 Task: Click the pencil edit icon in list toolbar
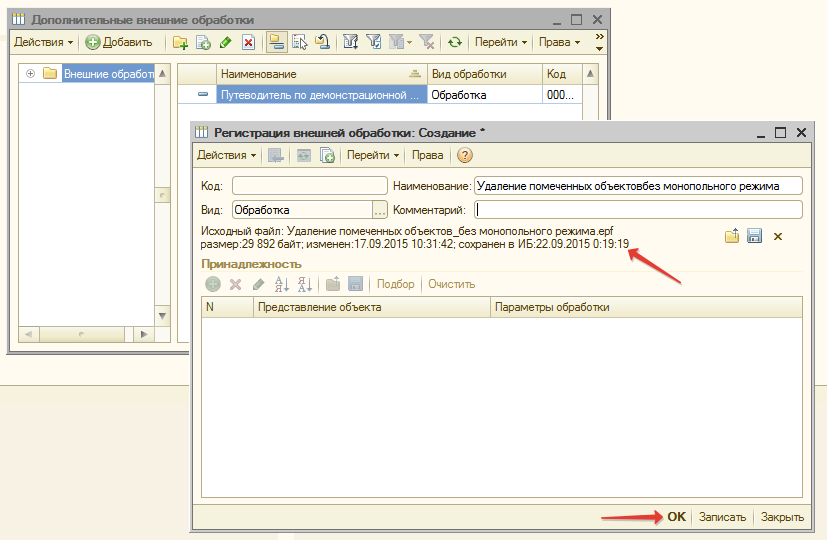[225, 42]
